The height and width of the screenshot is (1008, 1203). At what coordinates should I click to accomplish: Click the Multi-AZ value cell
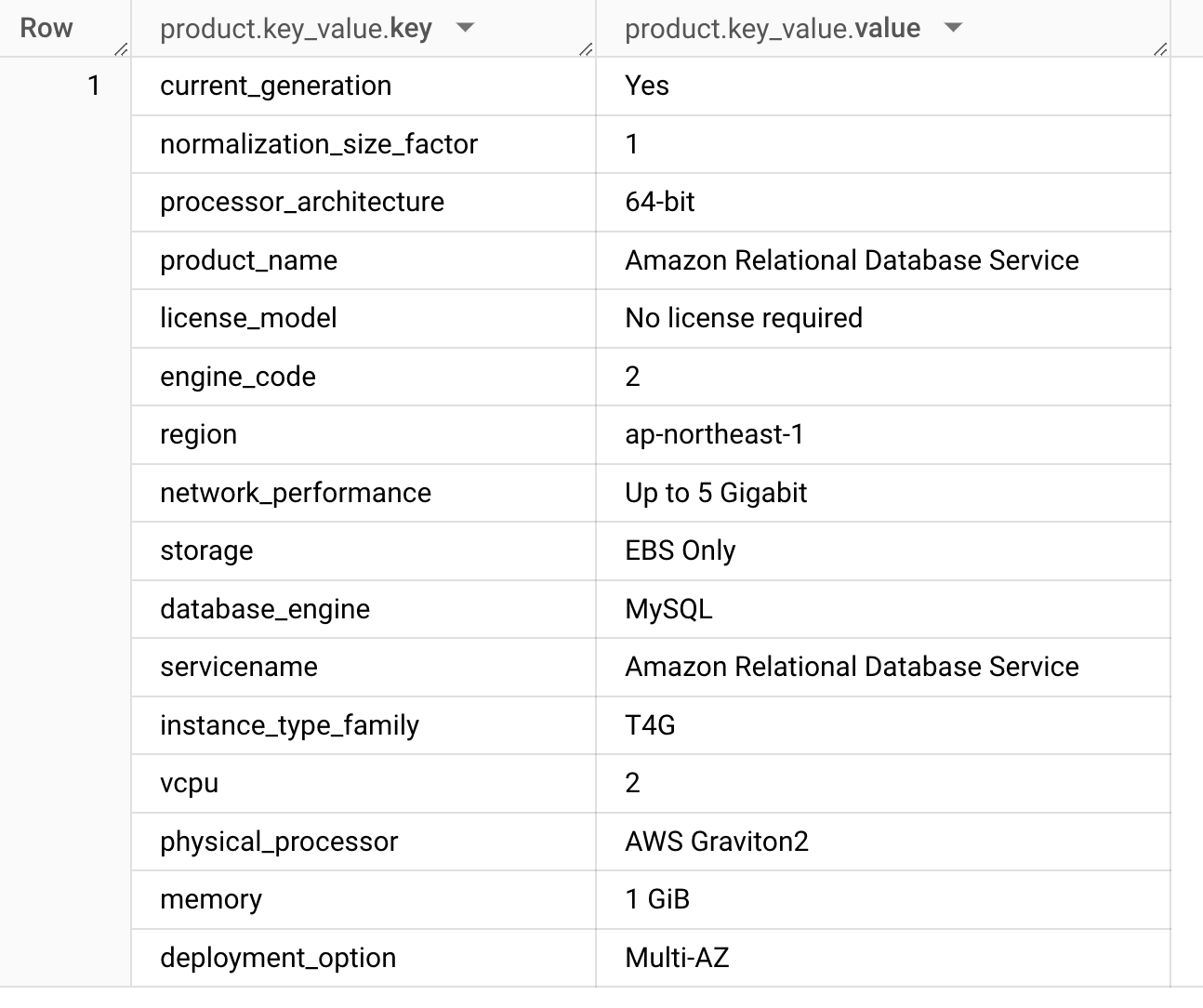[677, 958]
